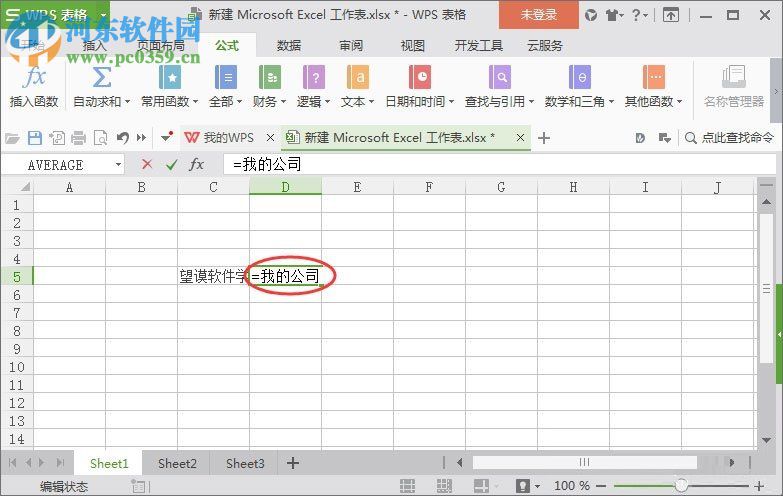This screenshot has height=496, width=783.
Task: Click vertical scrollbar down arrow
Action: coord(767,440)
